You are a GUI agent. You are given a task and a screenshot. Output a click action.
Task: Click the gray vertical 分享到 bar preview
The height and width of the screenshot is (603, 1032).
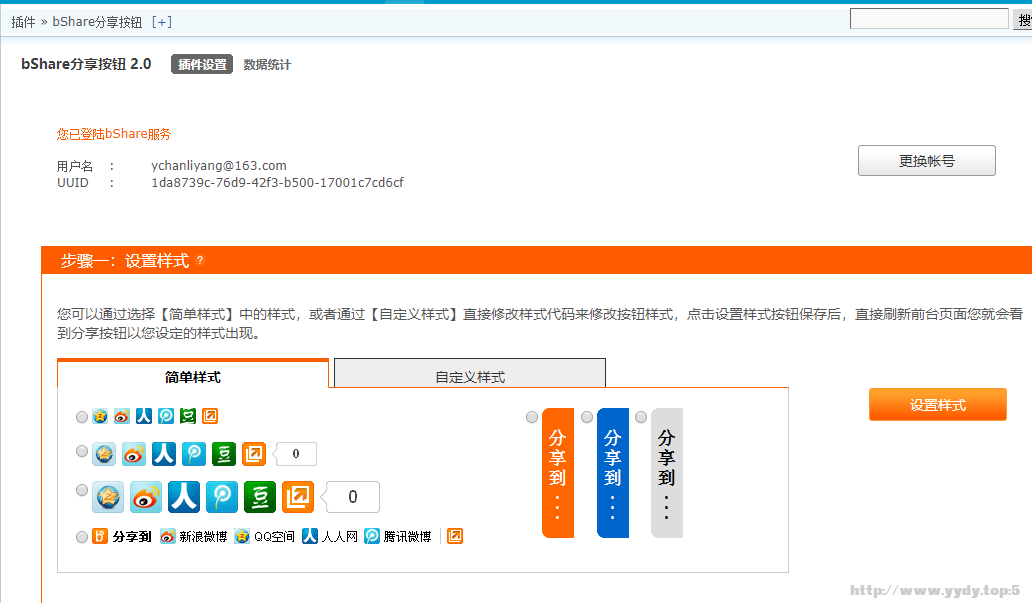667,473
